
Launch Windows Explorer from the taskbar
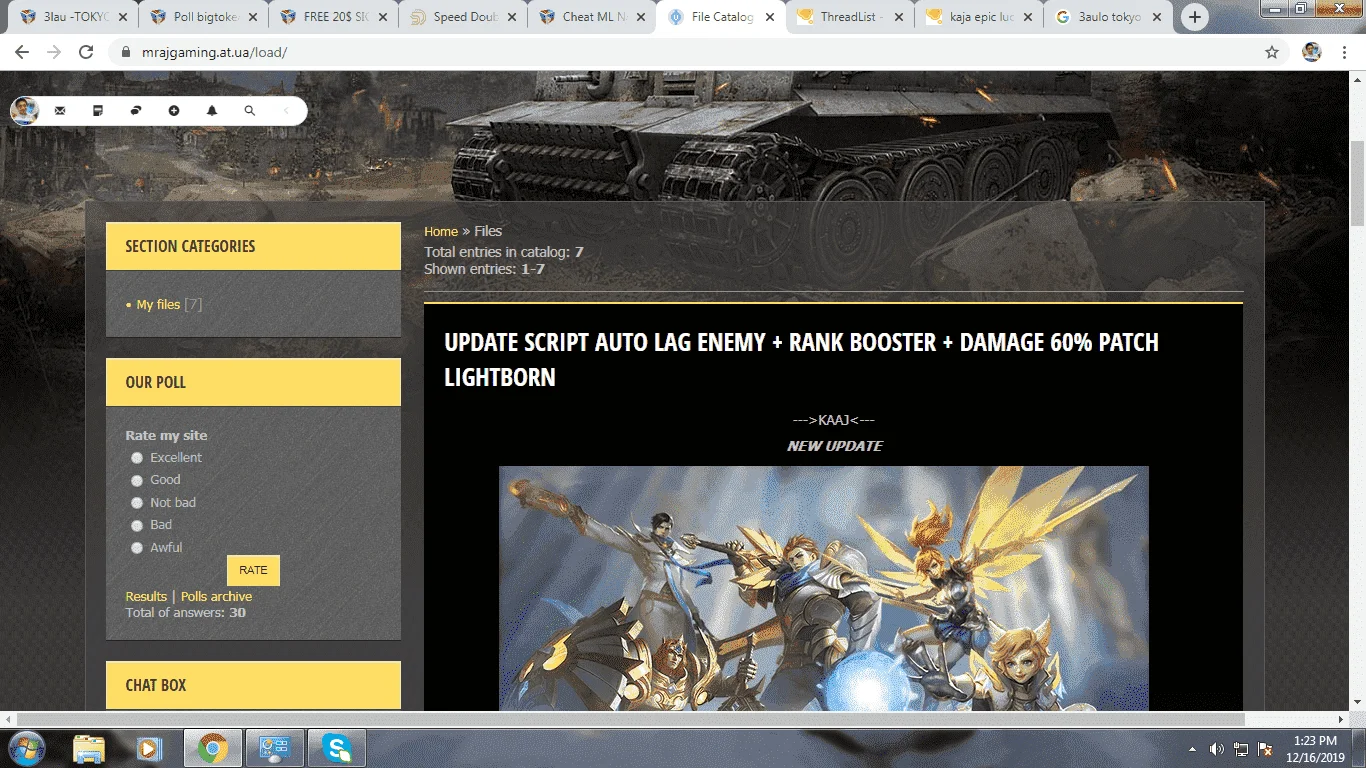coord(89,748)
